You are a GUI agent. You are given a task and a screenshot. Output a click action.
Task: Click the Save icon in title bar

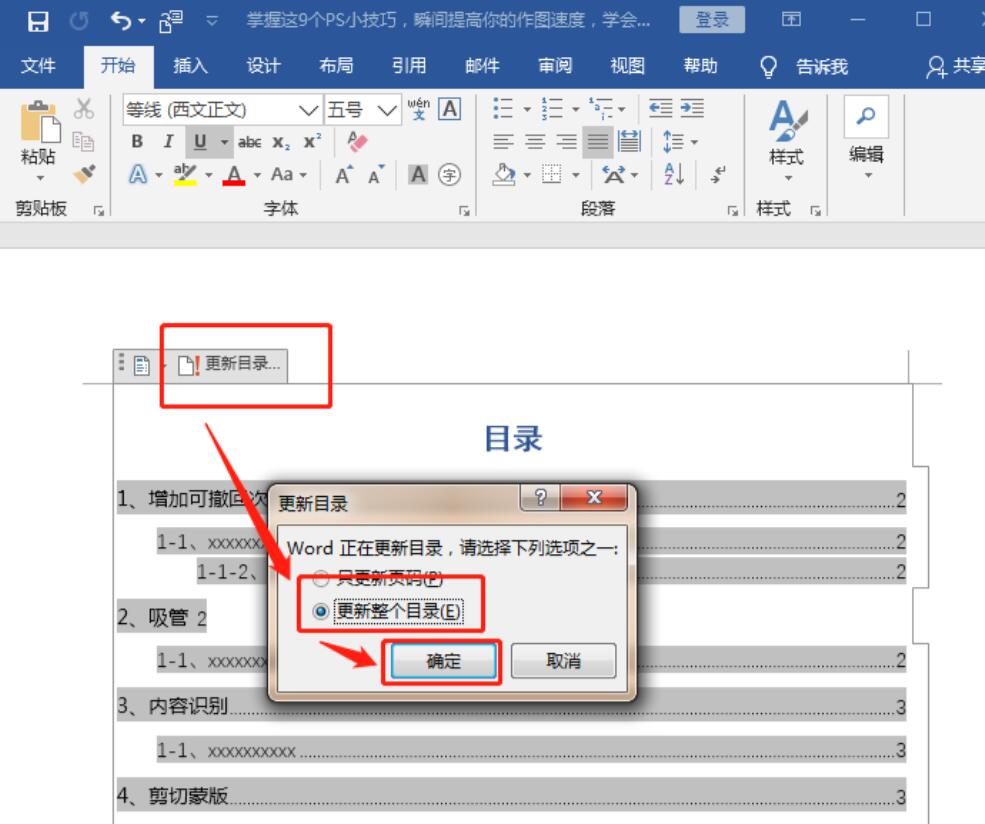[38, 21]
